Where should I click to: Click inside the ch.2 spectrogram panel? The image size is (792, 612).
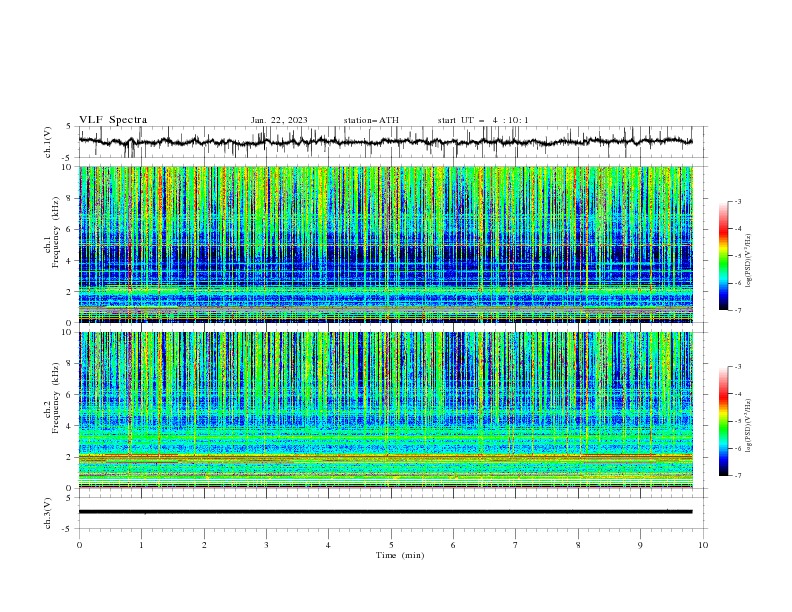coord(386,410)
